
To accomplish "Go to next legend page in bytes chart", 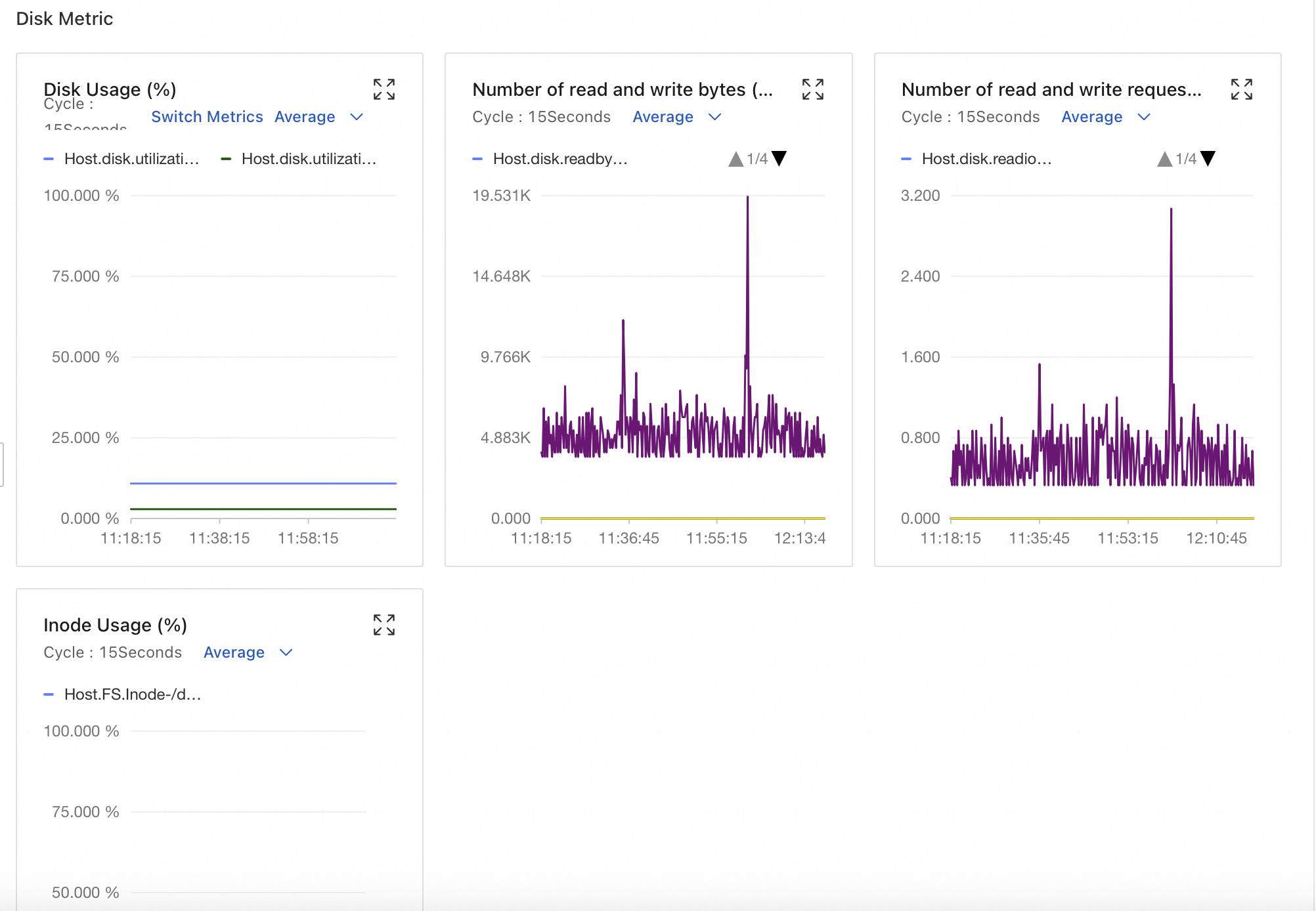I will click(779, 159).
